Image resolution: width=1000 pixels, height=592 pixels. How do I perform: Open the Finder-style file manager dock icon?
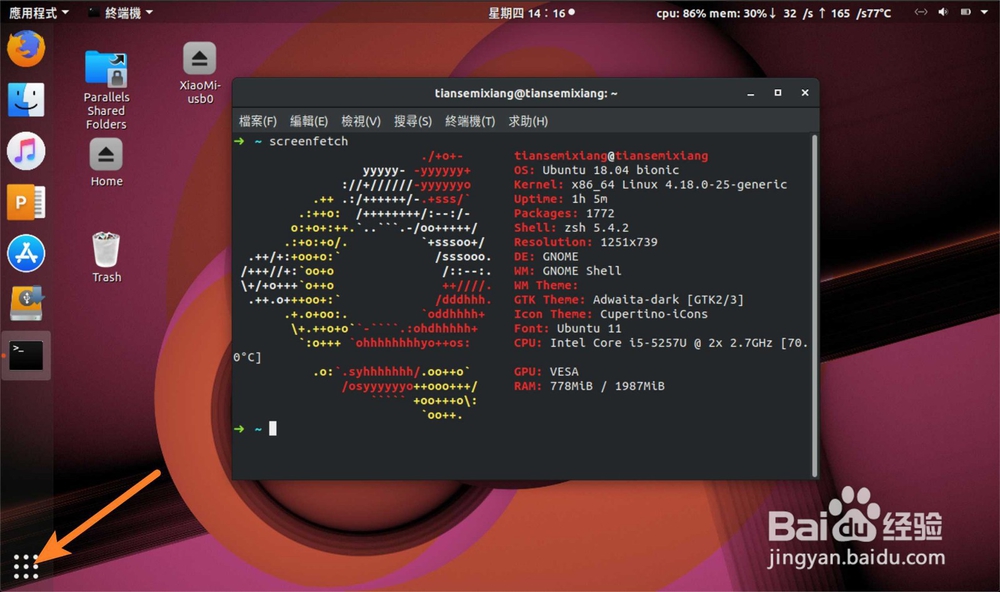[x=26, y=100]
